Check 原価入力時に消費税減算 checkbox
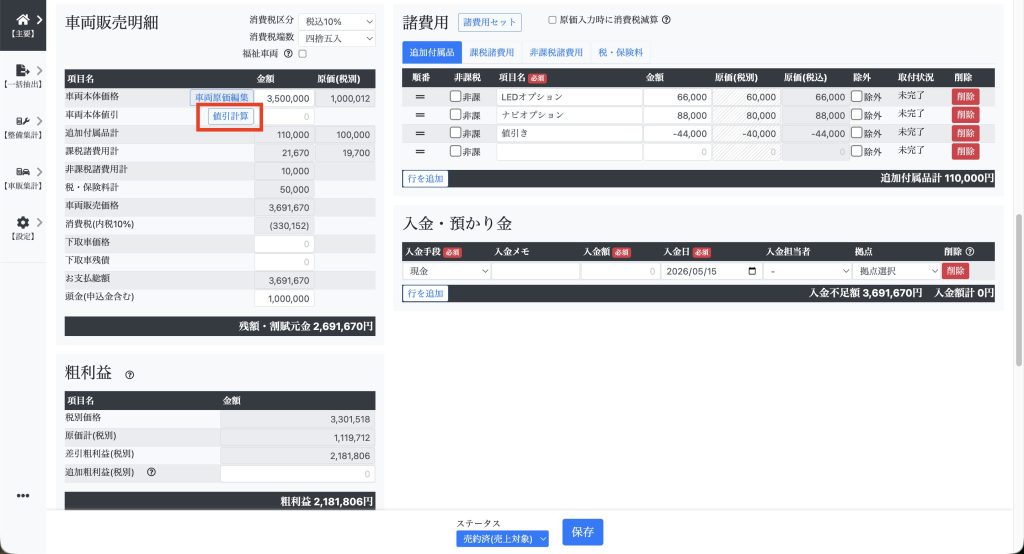The height and width of the screenshot is (554, 1024). tap(552, 20)
